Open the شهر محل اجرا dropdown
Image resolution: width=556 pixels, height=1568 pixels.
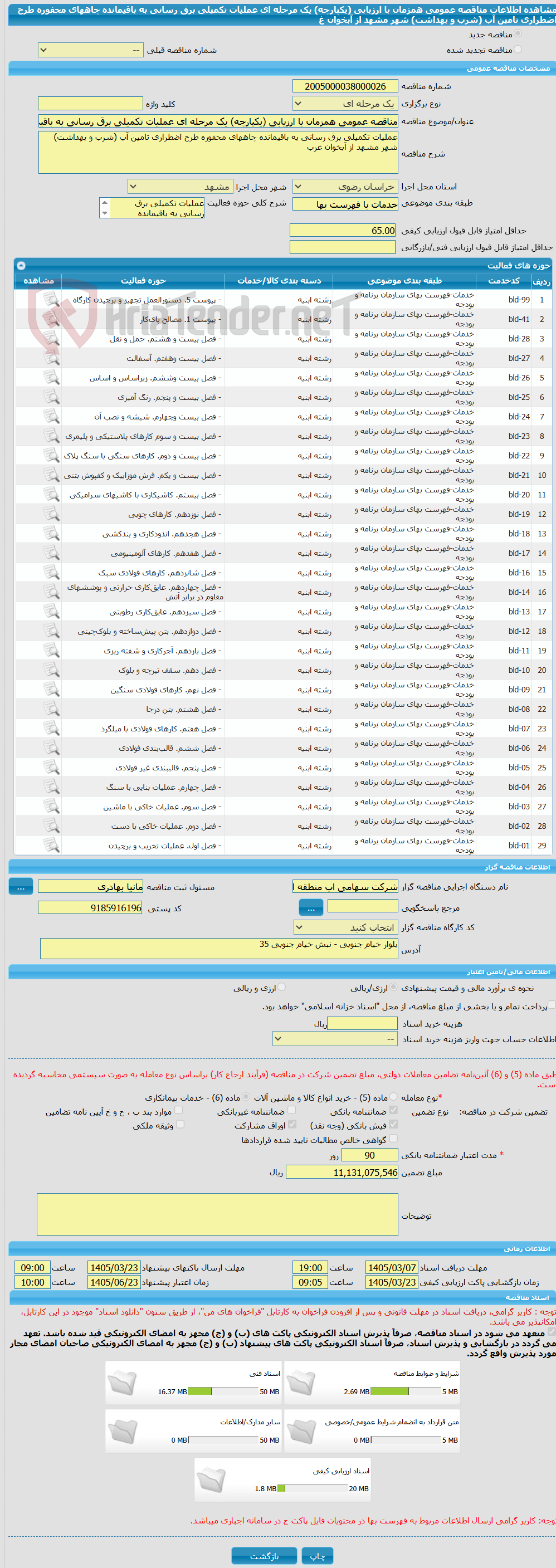coord(181,187)
